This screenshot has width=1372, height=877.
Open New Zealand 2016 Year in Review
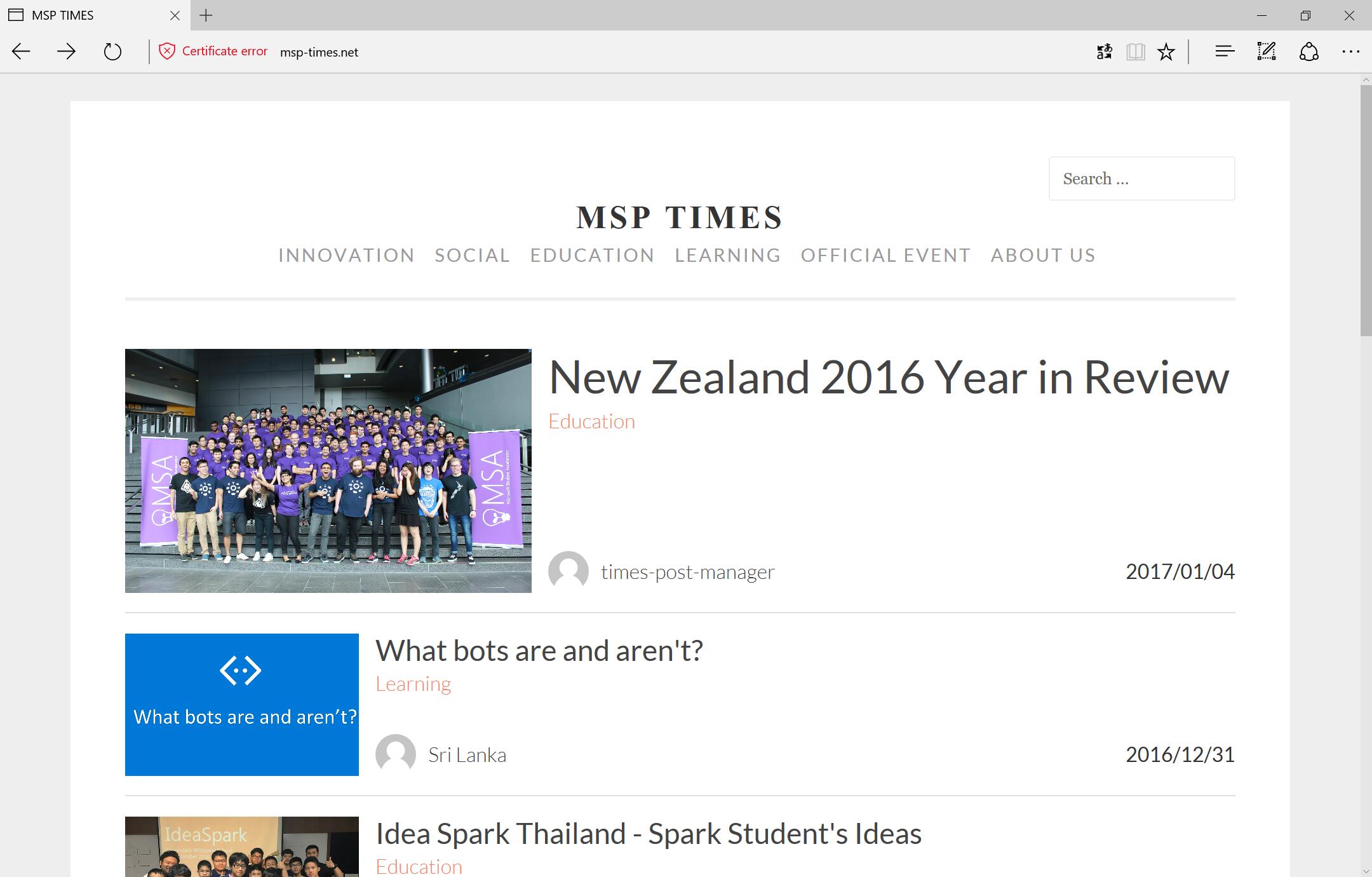[888, 377]
